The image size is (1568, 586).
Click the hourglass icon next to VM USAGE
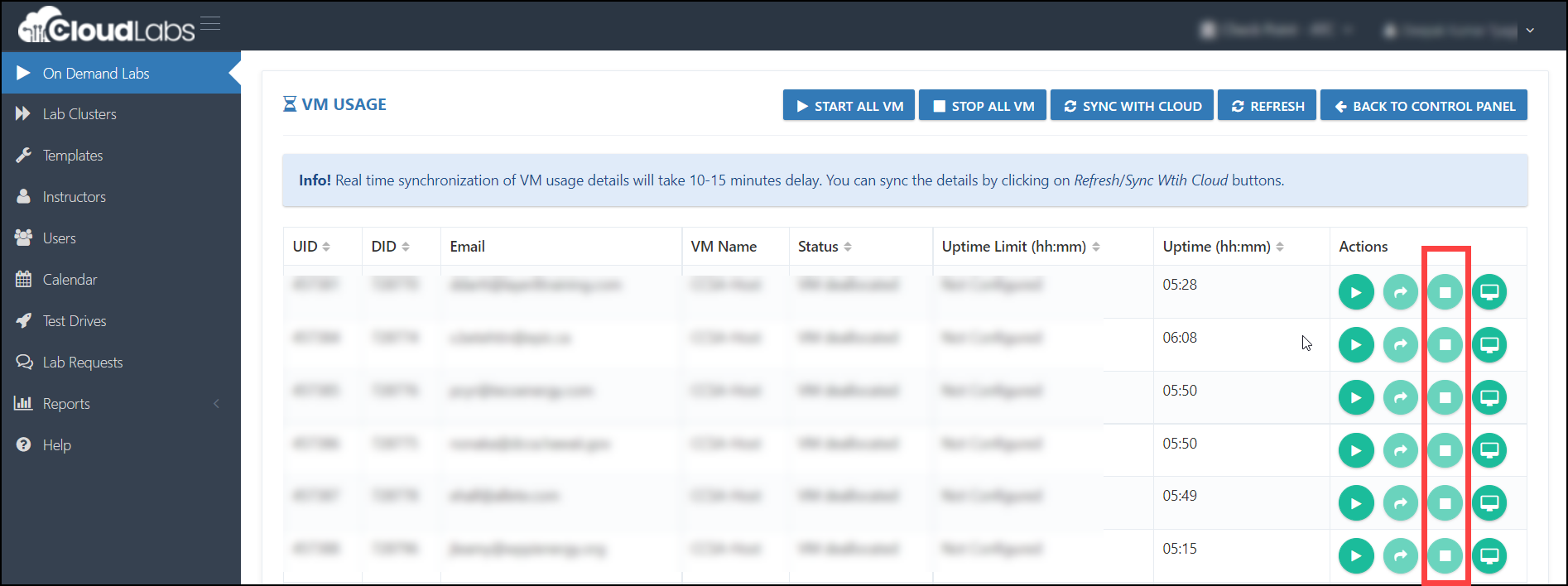point(290,104)
